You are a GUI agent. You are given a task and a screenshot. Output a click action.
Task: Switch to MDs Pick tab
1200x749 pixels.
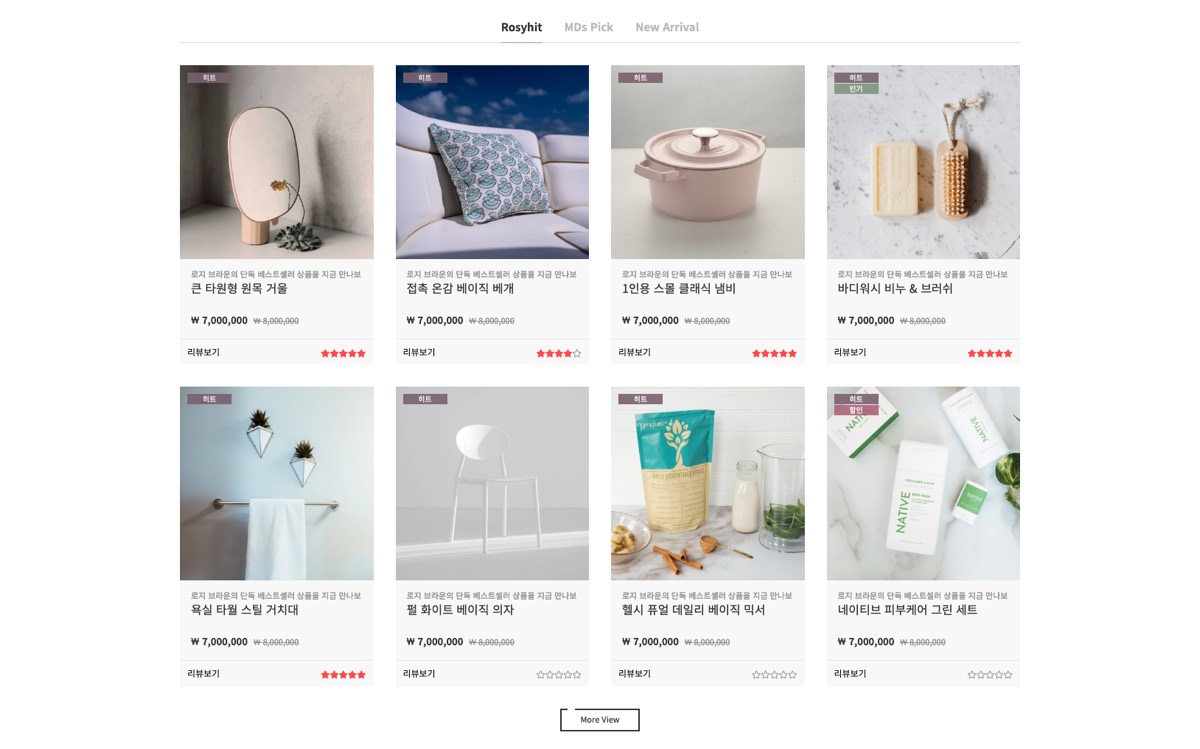(588, 27)
